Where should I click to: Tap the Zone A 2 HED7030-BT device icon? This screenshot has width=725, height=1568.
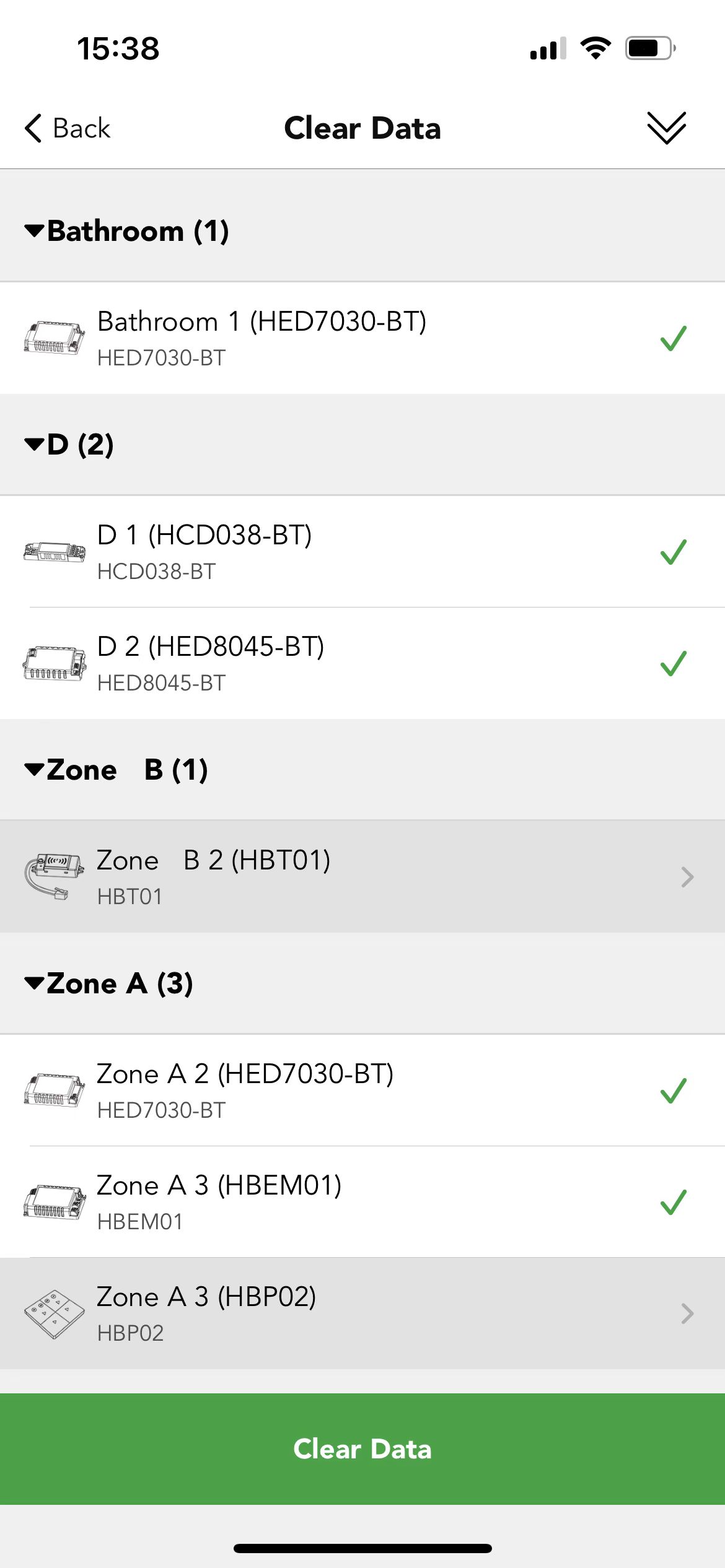point(55,1091)
